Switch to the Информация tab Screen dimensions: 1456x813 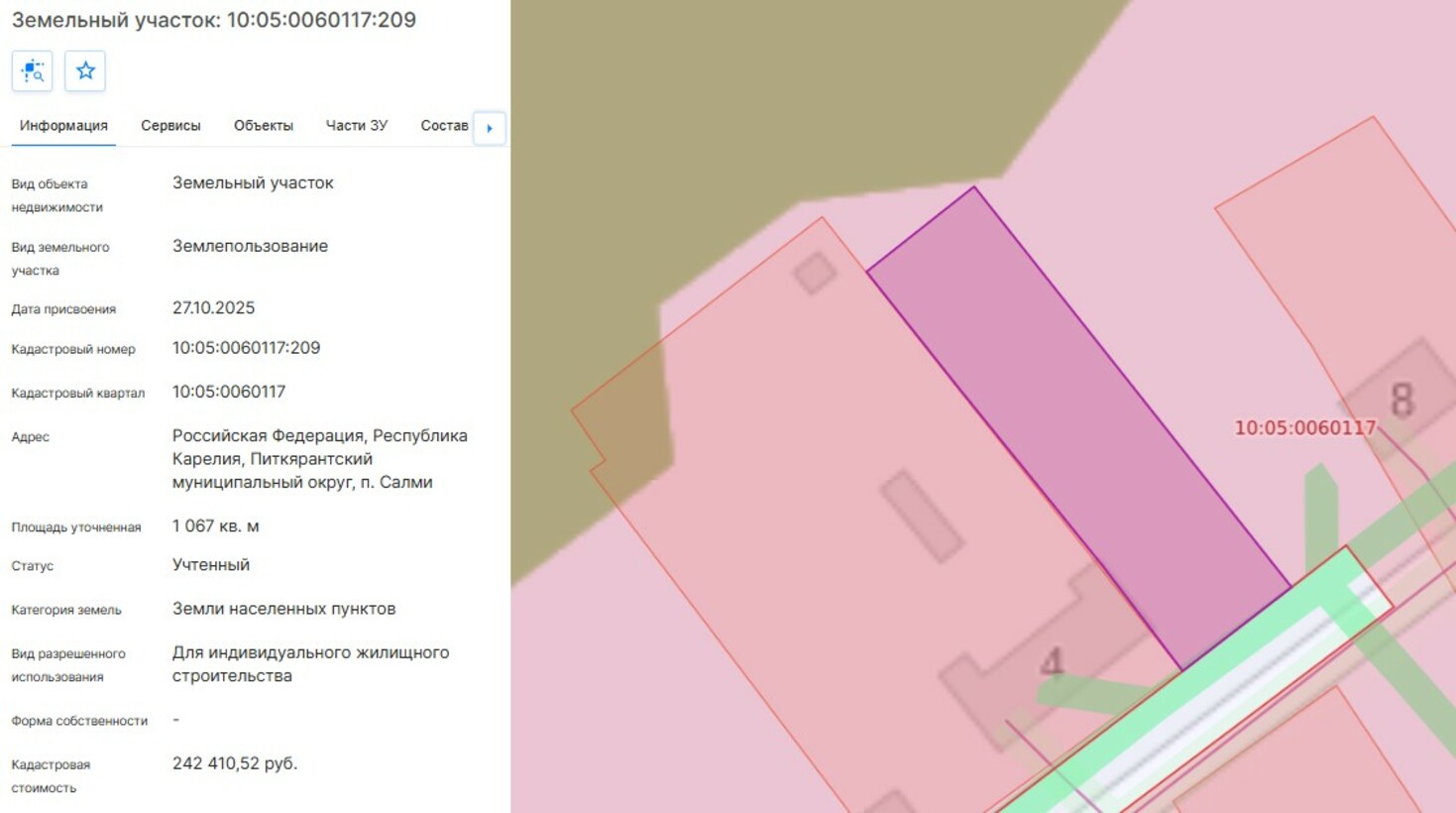(63, 126)
